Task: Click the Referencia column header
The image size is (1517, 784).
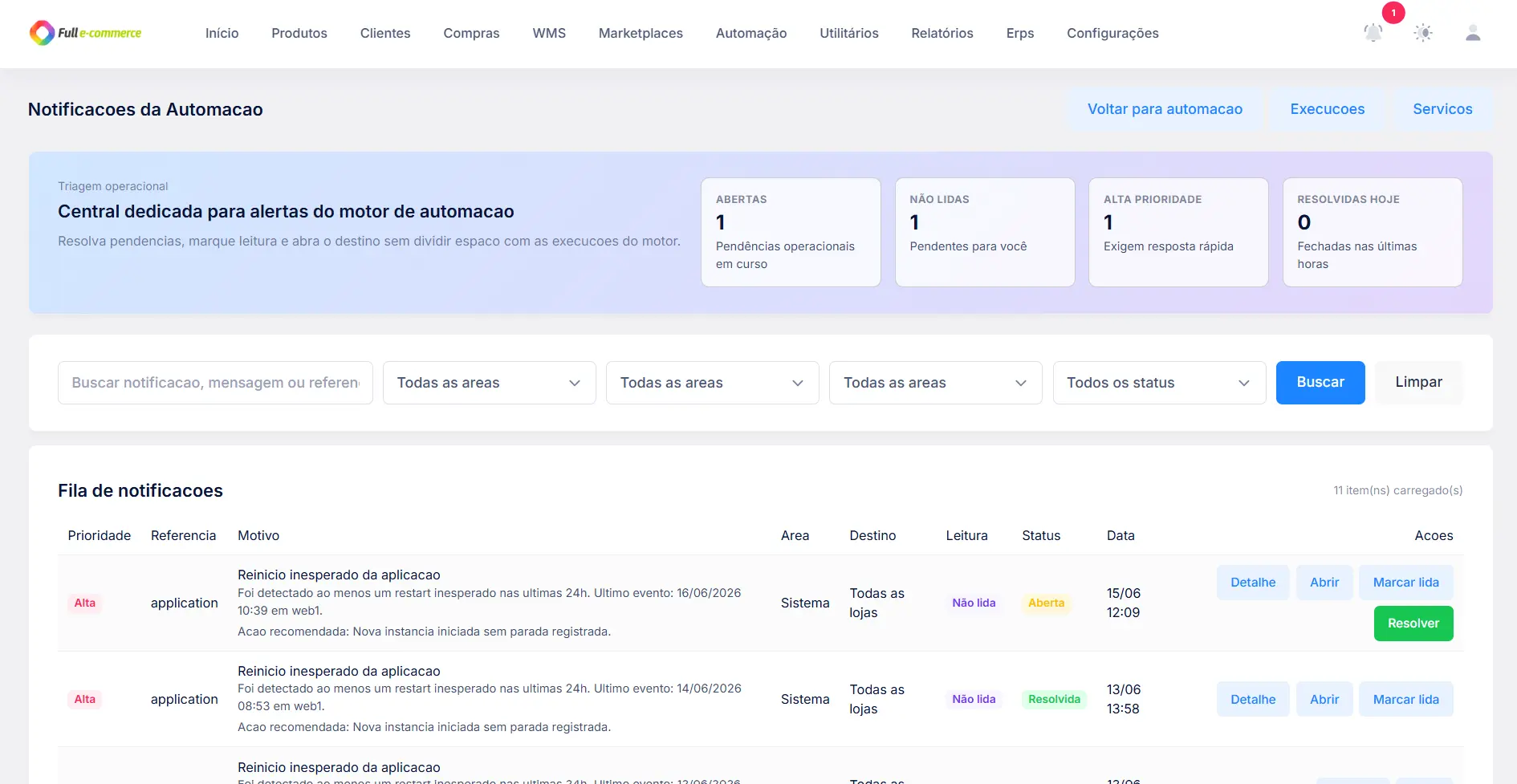Action: [x=183, y=535]
